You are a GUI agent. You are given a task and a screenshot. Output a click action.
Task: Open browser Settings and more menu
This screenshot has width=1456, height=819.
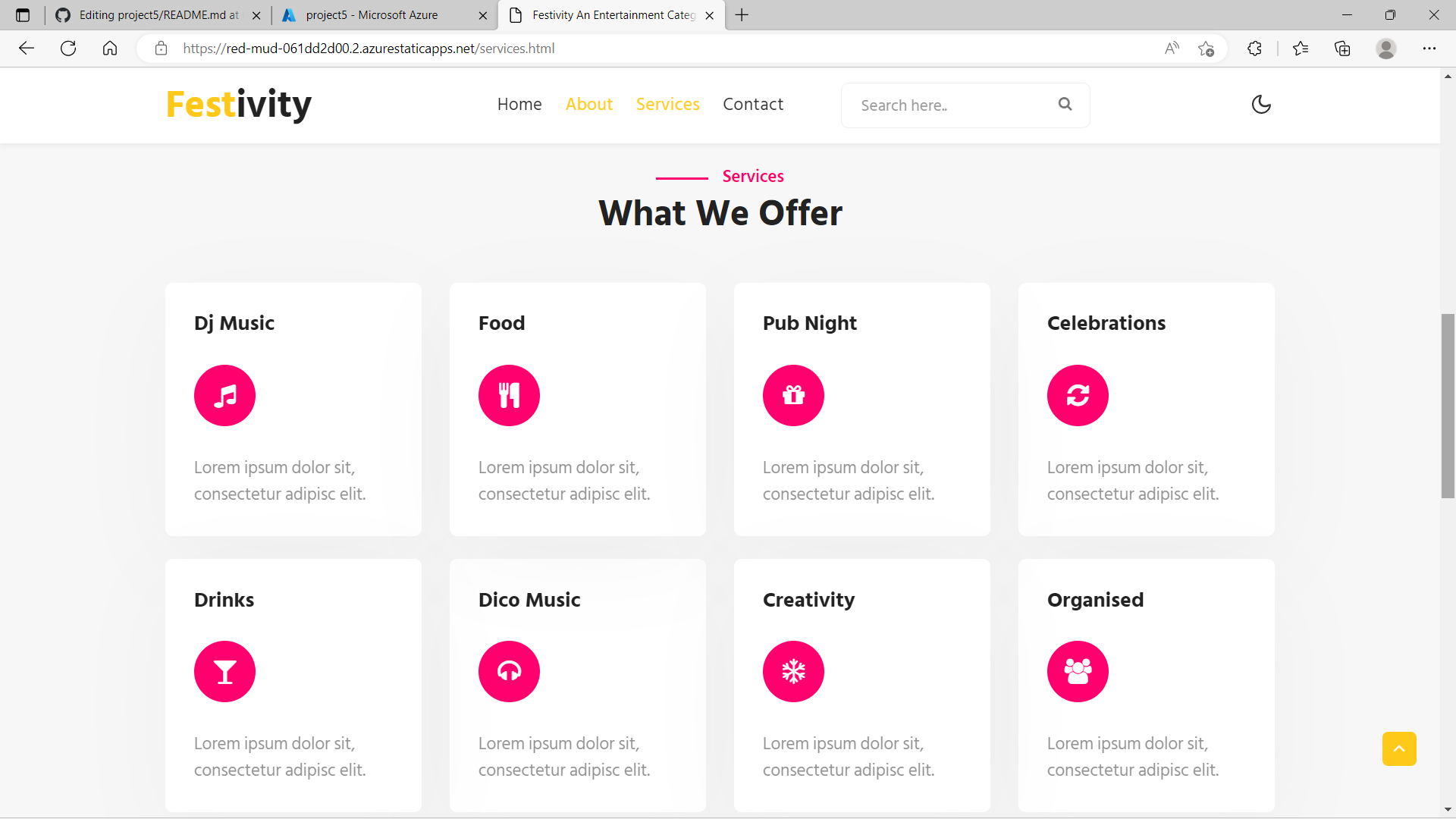[1429, 49]
